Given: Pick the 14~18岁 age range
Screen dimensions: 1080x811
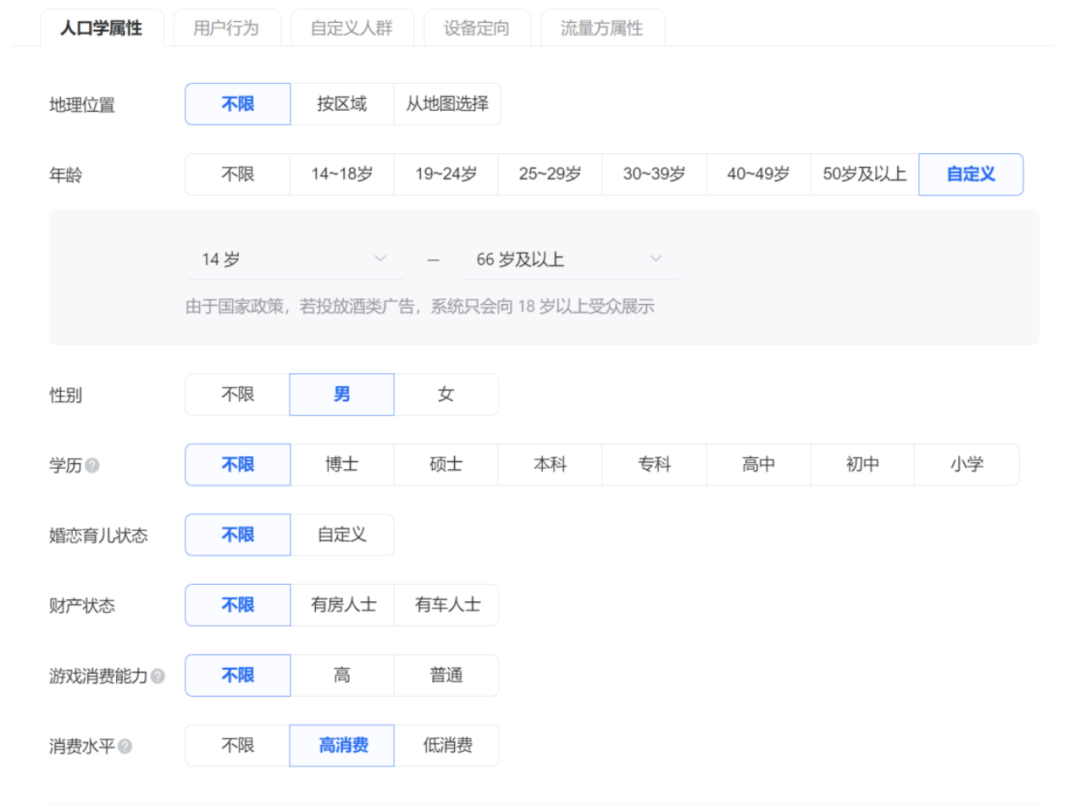Looking at the screenshot, I should (342, 174).
